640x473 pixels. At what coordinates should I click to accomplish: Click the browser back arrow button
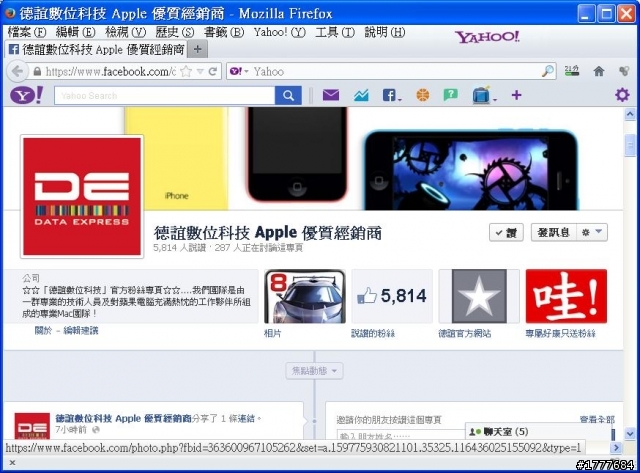tap(18, 71)
